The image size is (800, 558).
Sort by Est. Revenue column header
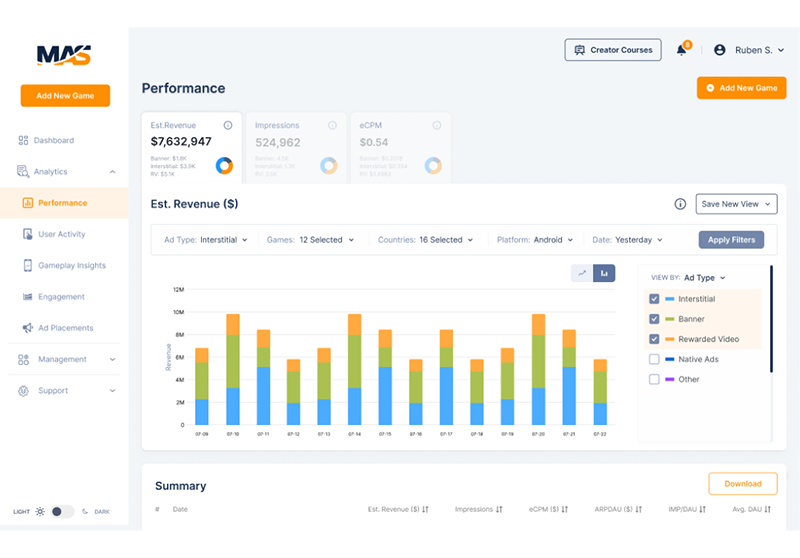coord(398,510)
